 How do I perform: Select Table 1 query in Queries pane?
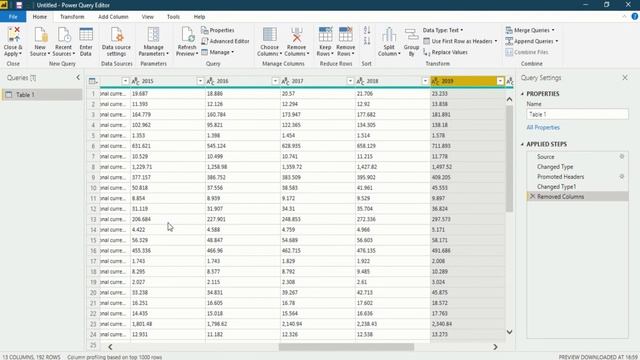click(x=42, y=95)
